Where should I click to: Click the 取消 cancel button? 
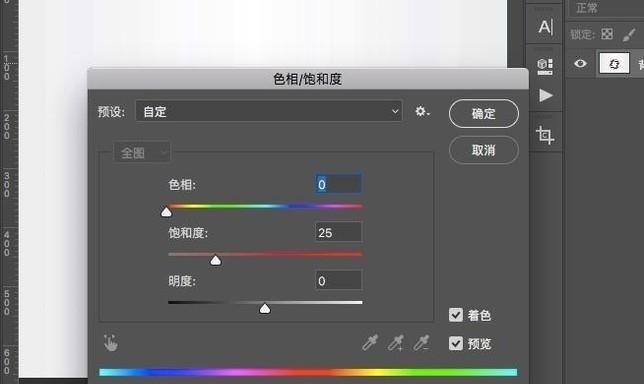pyautogui.click(x=484, y=150)
